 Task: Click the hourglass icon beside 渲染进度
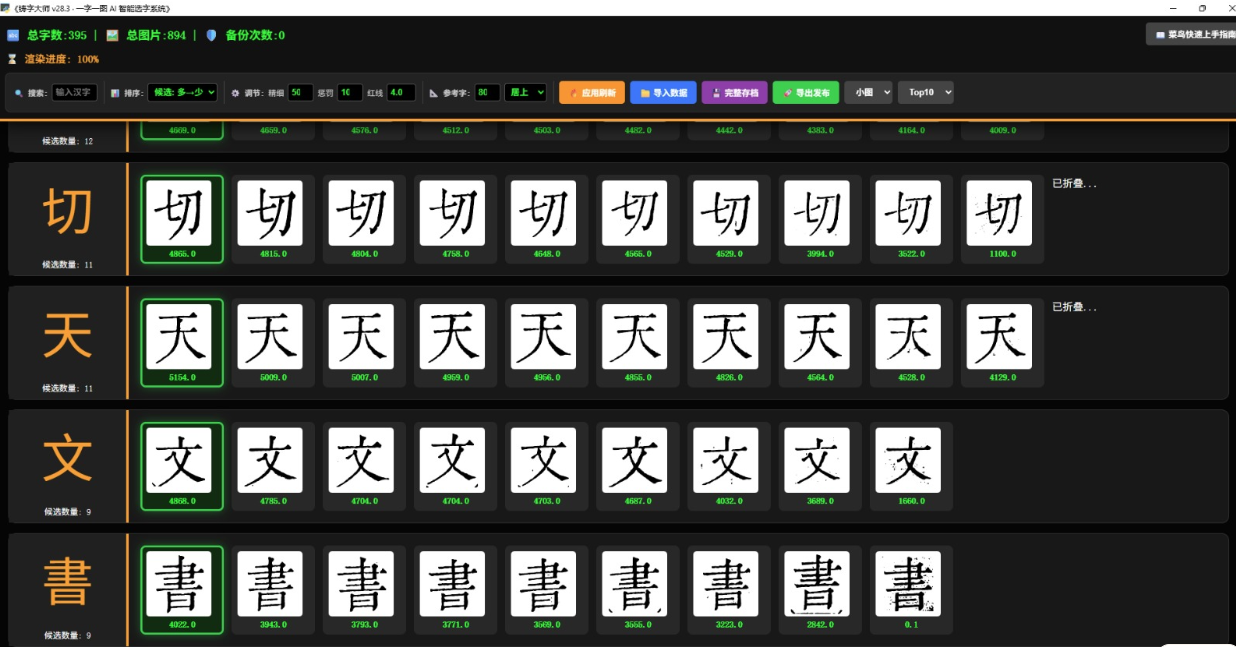[13, 59]
